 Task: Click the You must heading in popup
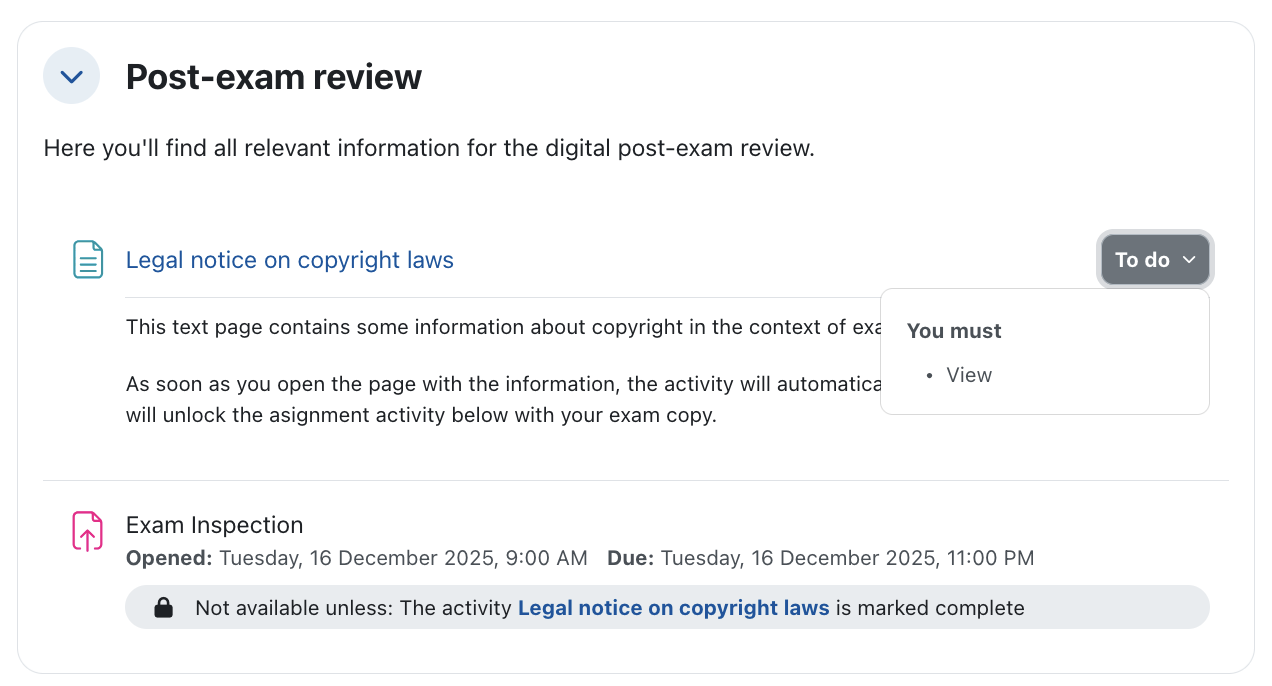(954, 331)
